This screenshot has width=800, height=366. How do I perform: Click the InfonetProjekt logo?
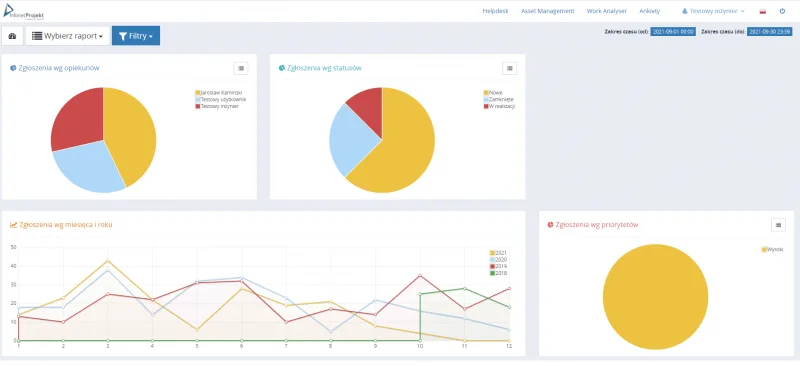pos(23,13)
